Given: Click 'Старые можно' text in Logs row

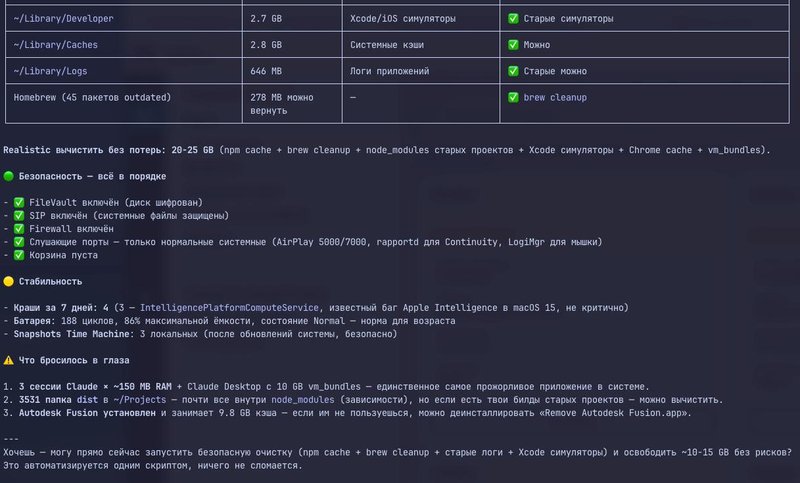Looking at the screenshot, I should 555,71.
